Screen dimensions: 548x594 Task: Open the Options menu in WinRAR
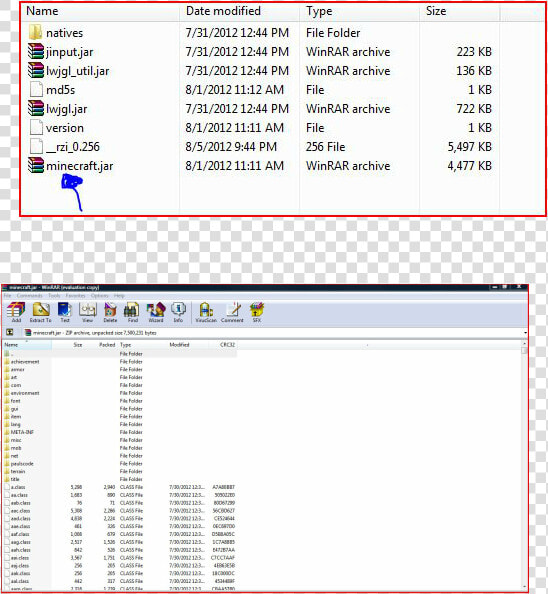click(x=100, y=295)
